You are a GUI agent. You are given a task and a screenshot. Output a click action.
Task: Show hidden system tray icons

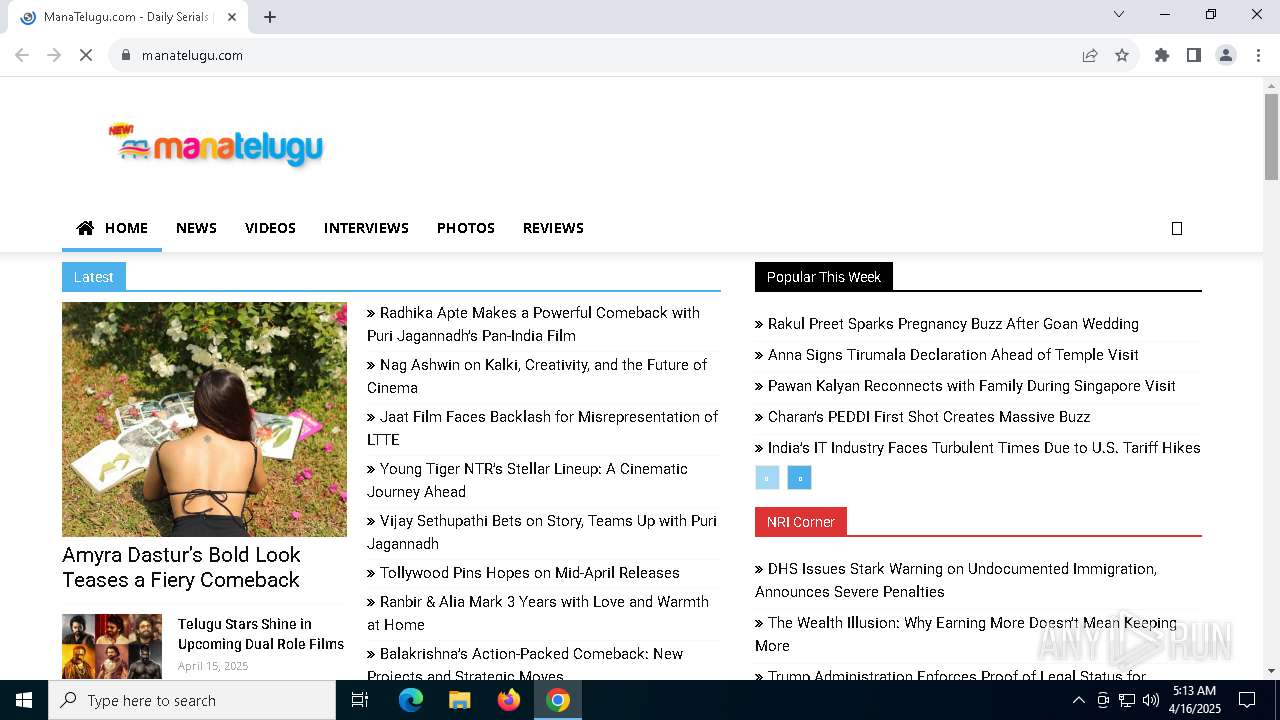(1078, 700)
